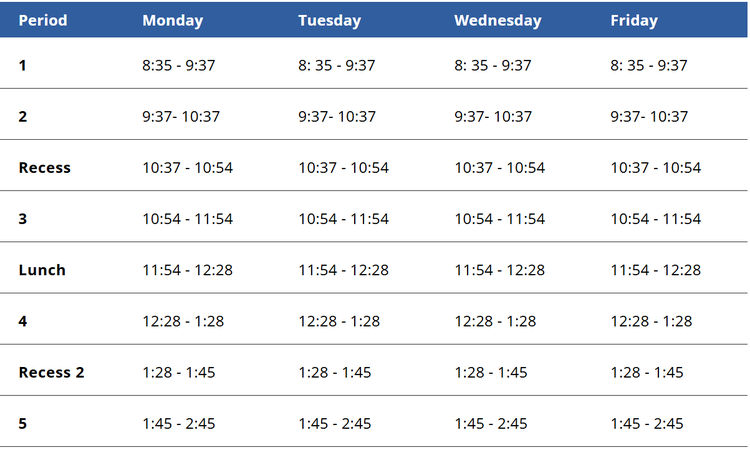
Task: Select Tuesday's Period 2 time cell
Action: tap(337, 116)
